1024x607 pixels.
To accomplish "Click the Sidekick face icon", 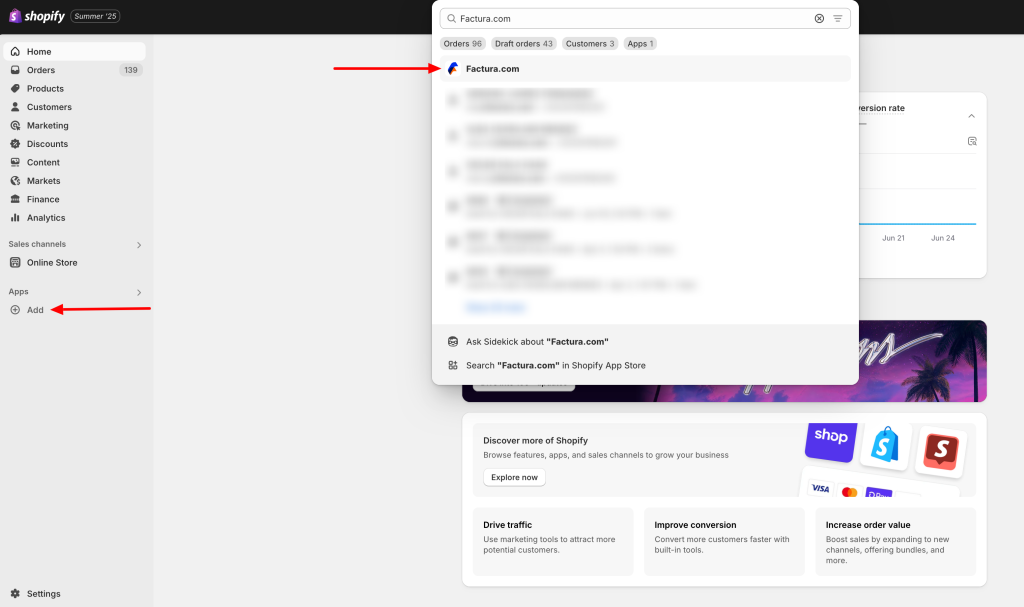I will [x=453, y=342].
